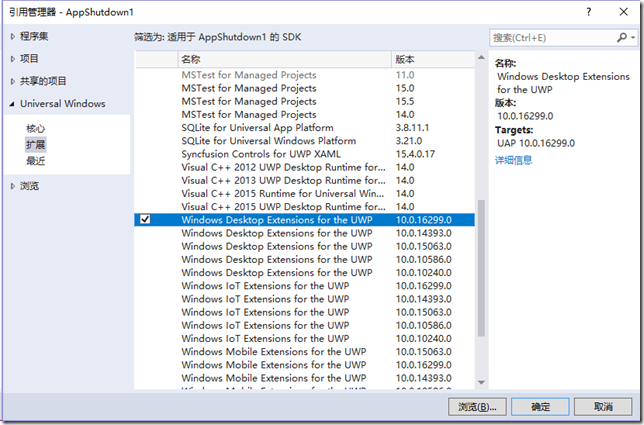Click the UAP 10.0.16299.0 target text

pos(536,143)
